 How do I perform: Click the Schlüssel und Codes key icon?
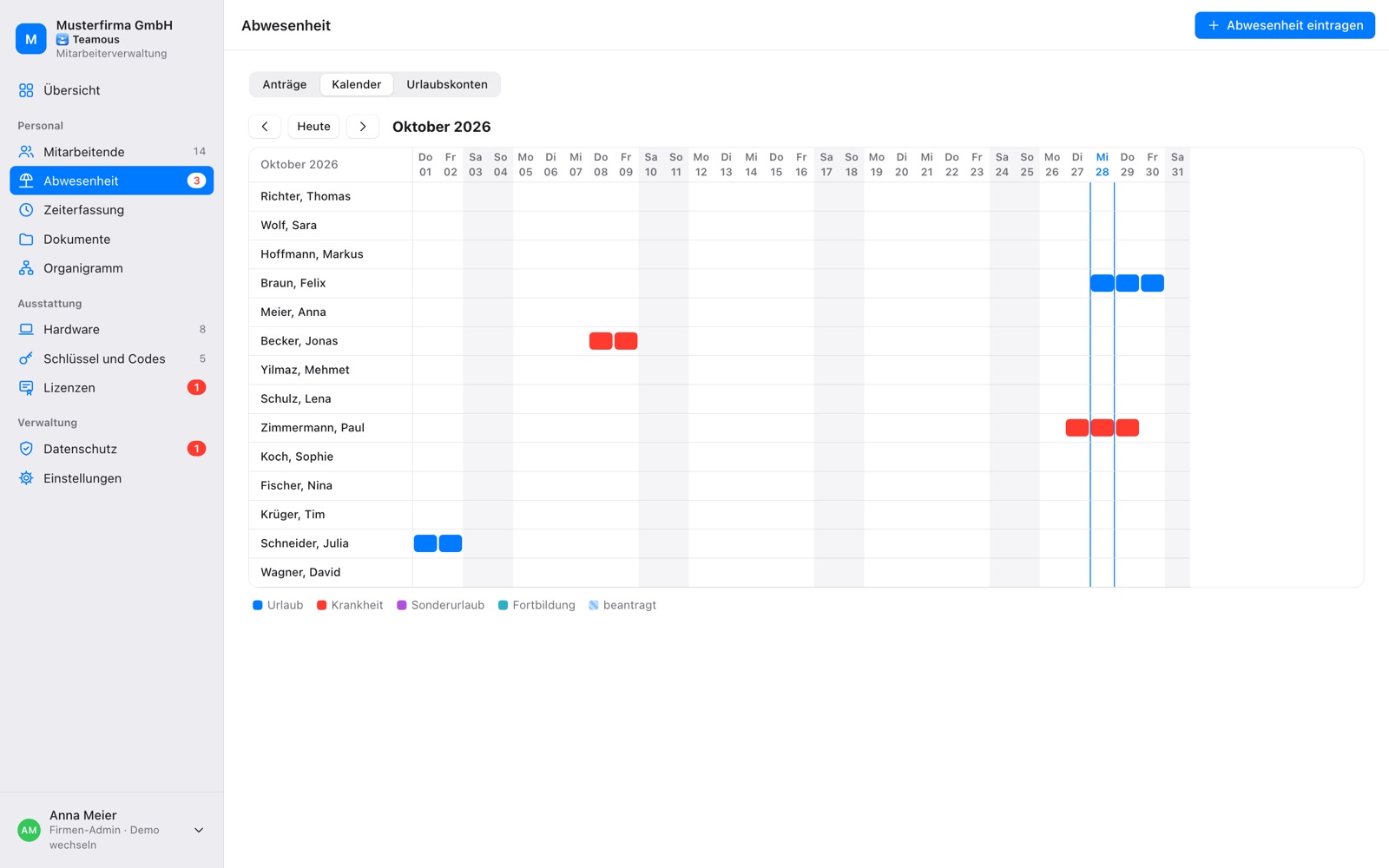click(x=26, y=358)
